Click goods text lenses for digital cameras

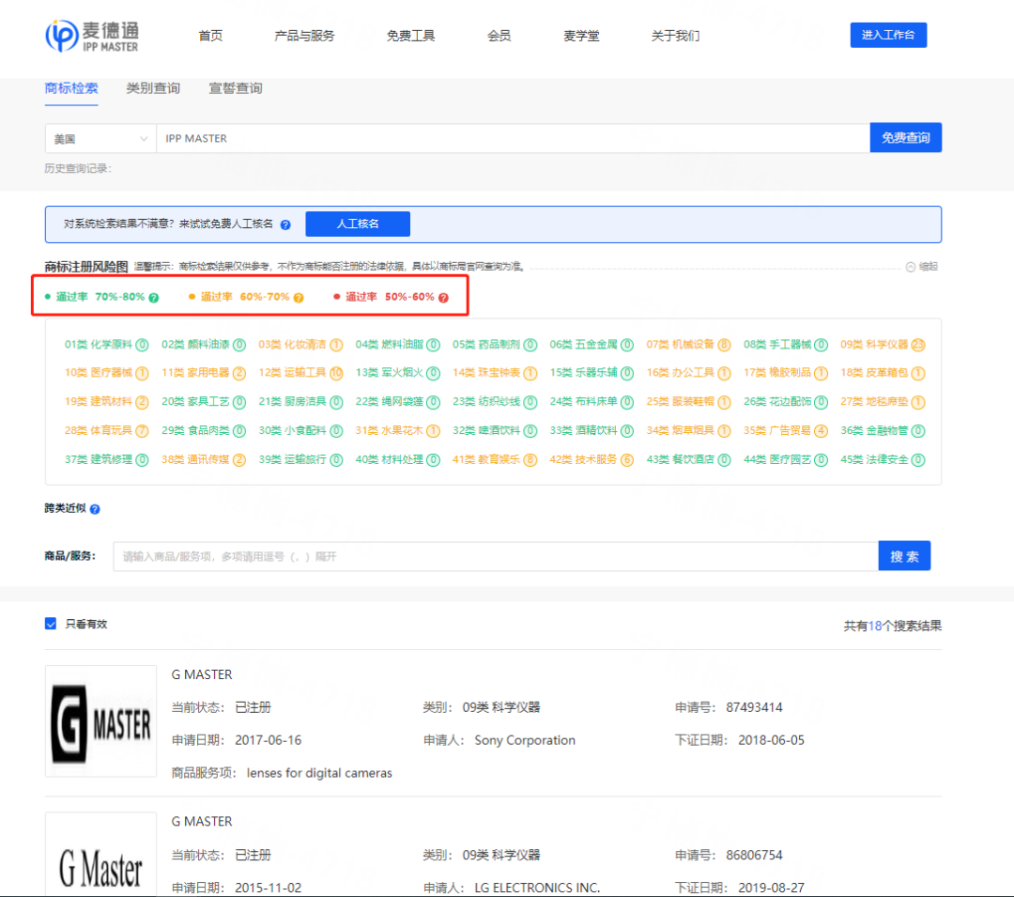pos(319,773)
